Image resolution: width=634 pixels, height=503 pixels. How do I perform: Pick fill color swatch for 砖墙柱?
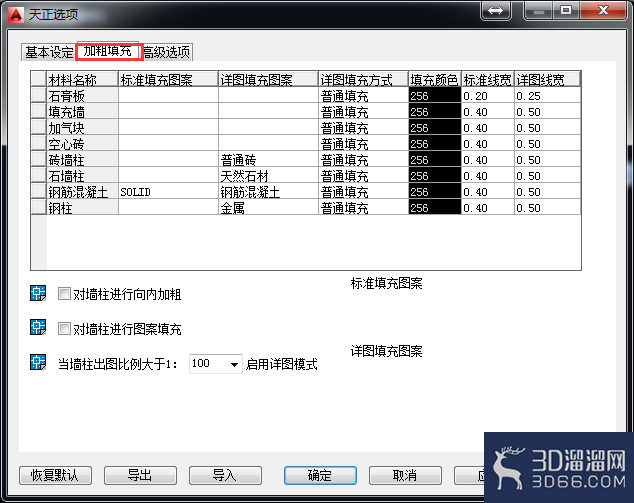(x=435, y=160)
